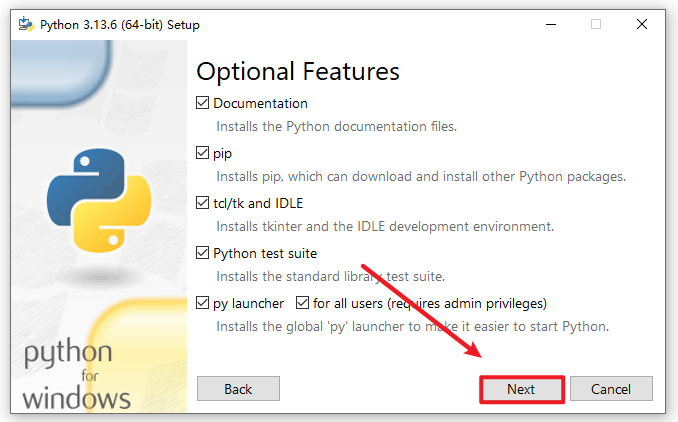678x422 pixels.
Task: Uncheck the Documentation checkbox
Action: [x=204, y=103]
